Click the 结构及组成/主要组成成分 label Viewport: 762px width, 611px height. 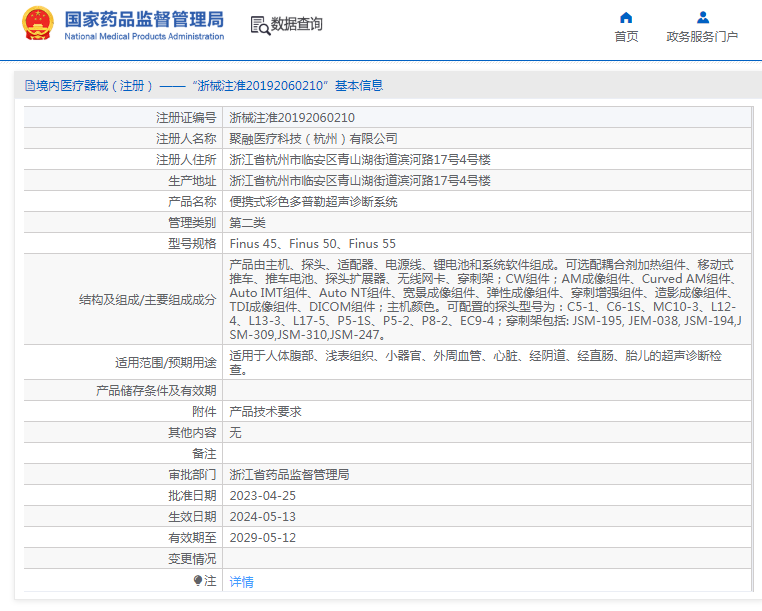(148, 299)
